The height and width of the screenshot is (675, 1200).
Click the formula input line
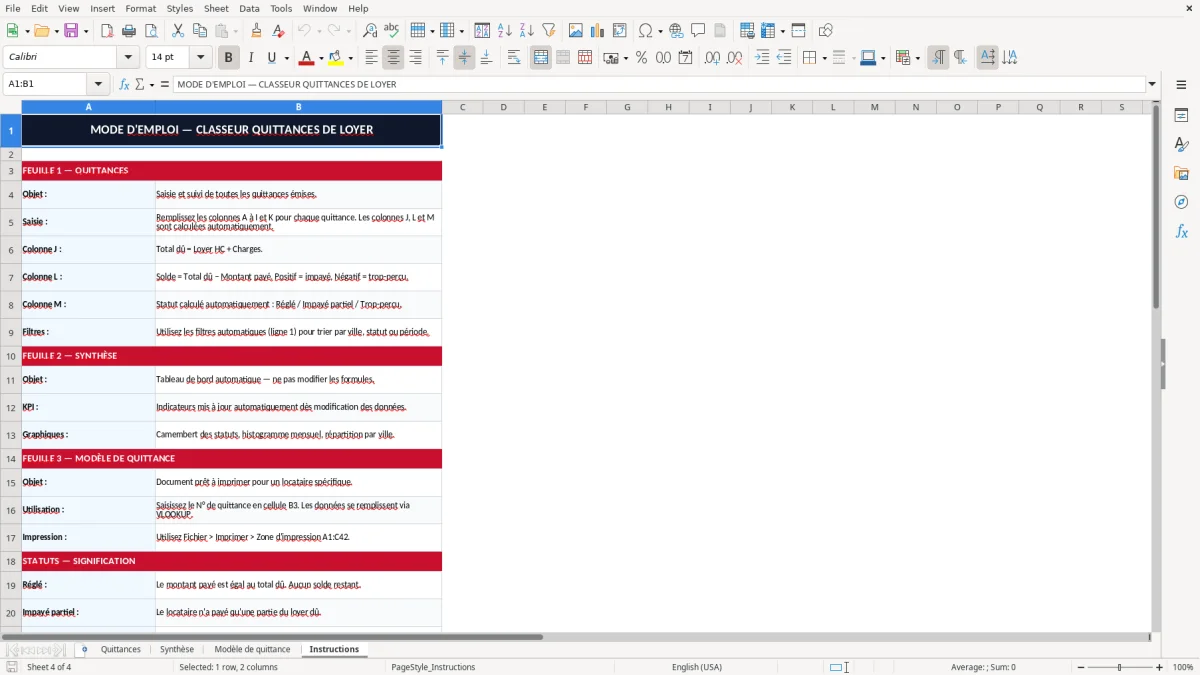pos(659,85)
